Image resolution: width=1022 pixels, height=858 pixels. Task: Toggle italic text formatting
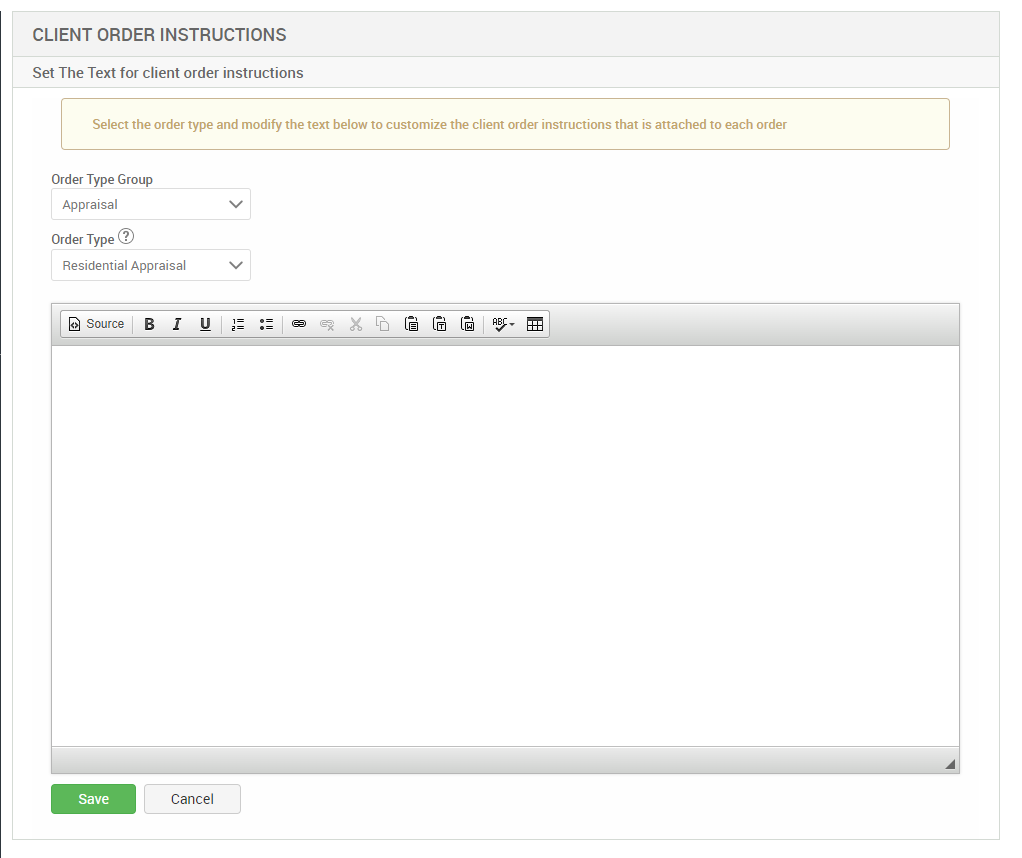[177, 324]
